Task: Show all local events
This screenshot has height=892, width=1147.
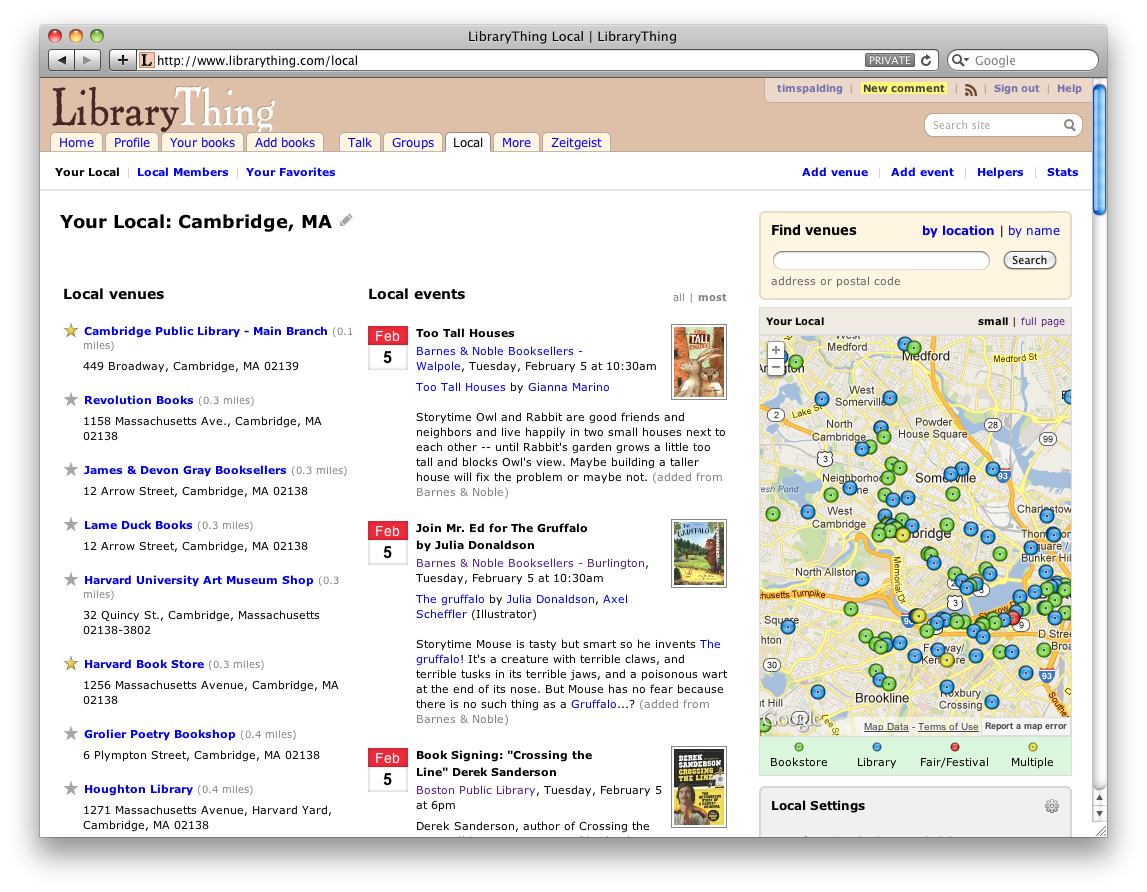Action: [679, 297]
